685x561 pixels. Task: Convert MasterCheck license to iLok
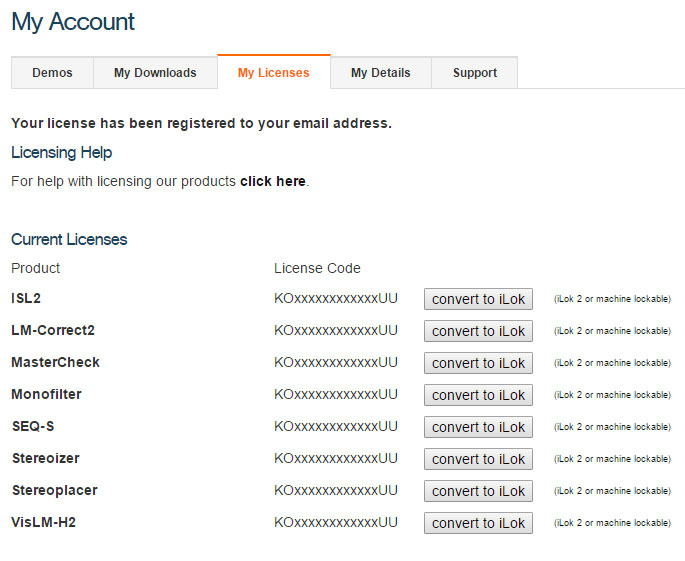pyautogui.click(x=478, y=363)
